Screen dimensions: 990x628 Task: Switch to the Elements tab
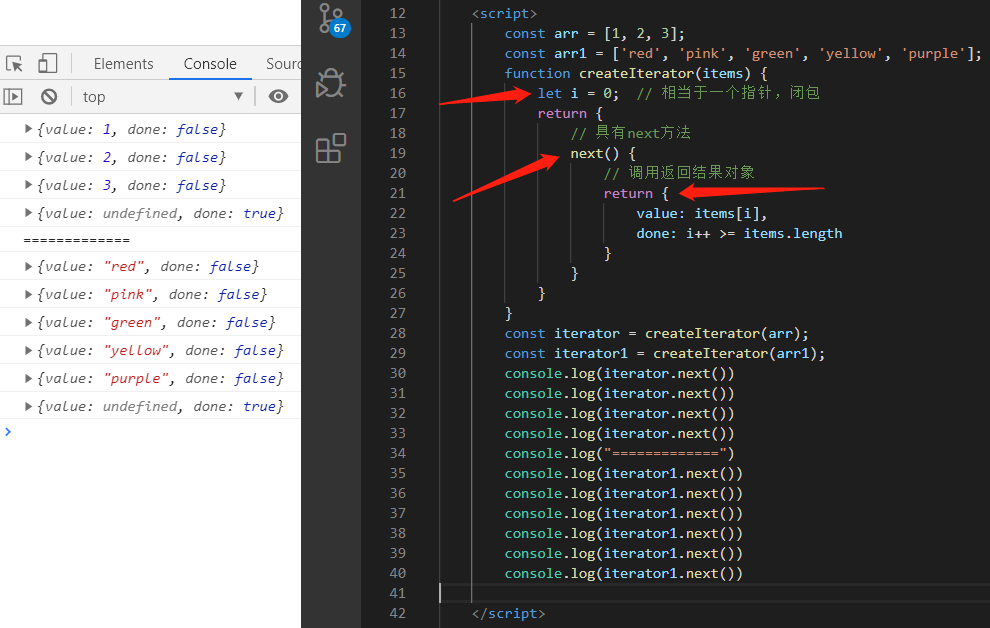(123, 64)
